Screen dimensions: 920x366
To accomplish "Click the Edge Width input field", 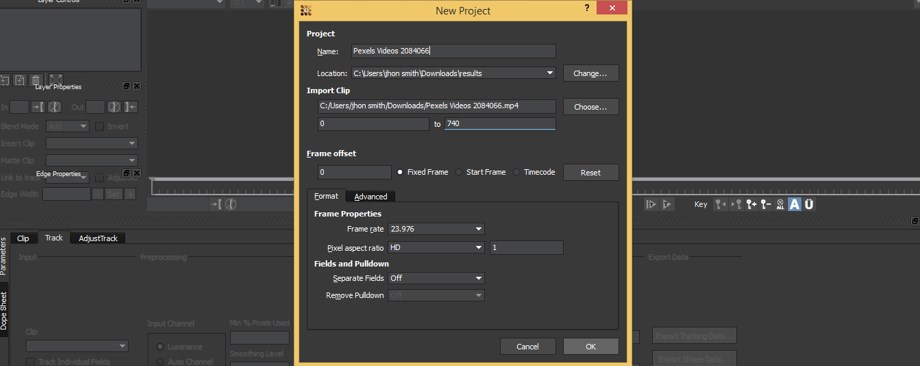I will click(66, 194).
